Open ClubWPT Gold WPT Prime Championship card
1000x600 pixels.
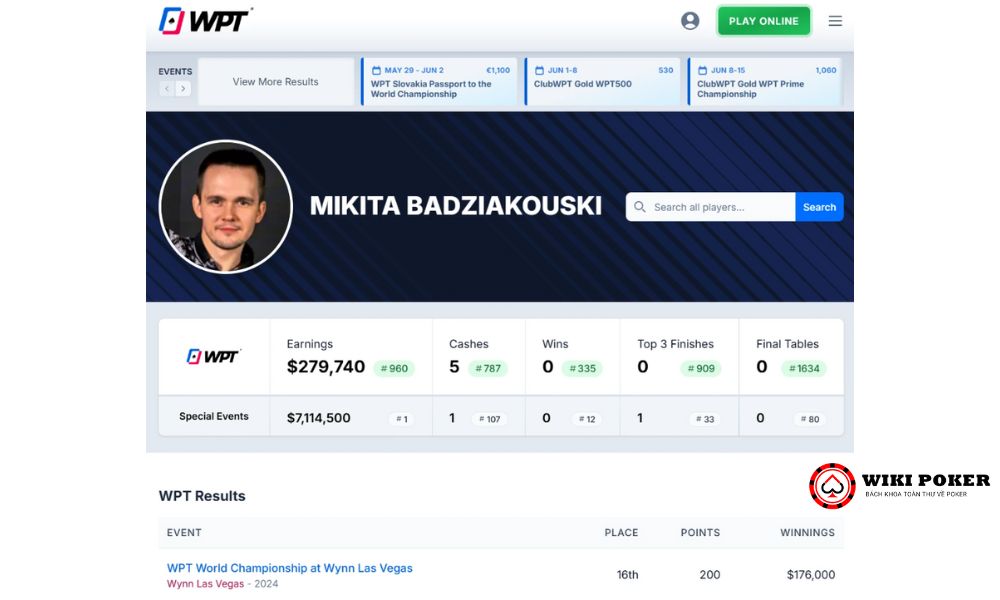(x=765, y=82)
